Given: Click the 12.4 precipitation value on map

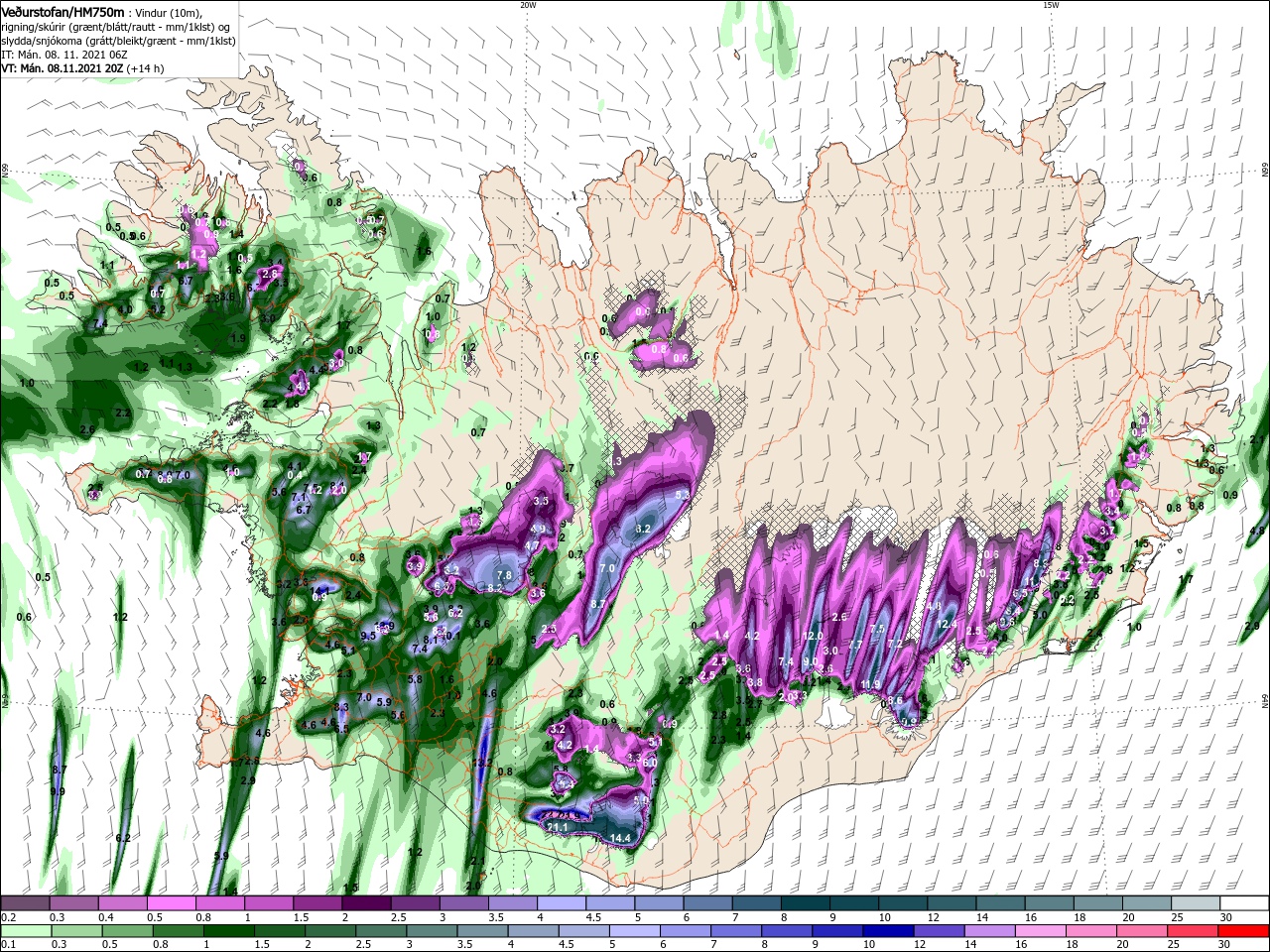Looking at the screenshot, I should coord(947,625).
